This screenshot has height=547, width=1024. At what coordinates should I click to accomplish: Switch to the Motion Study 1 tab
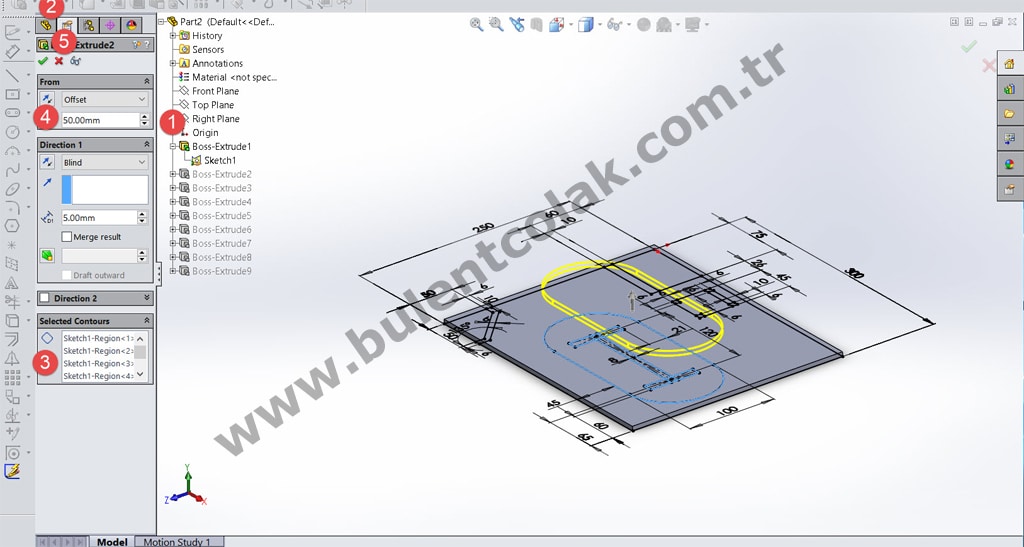177,542
